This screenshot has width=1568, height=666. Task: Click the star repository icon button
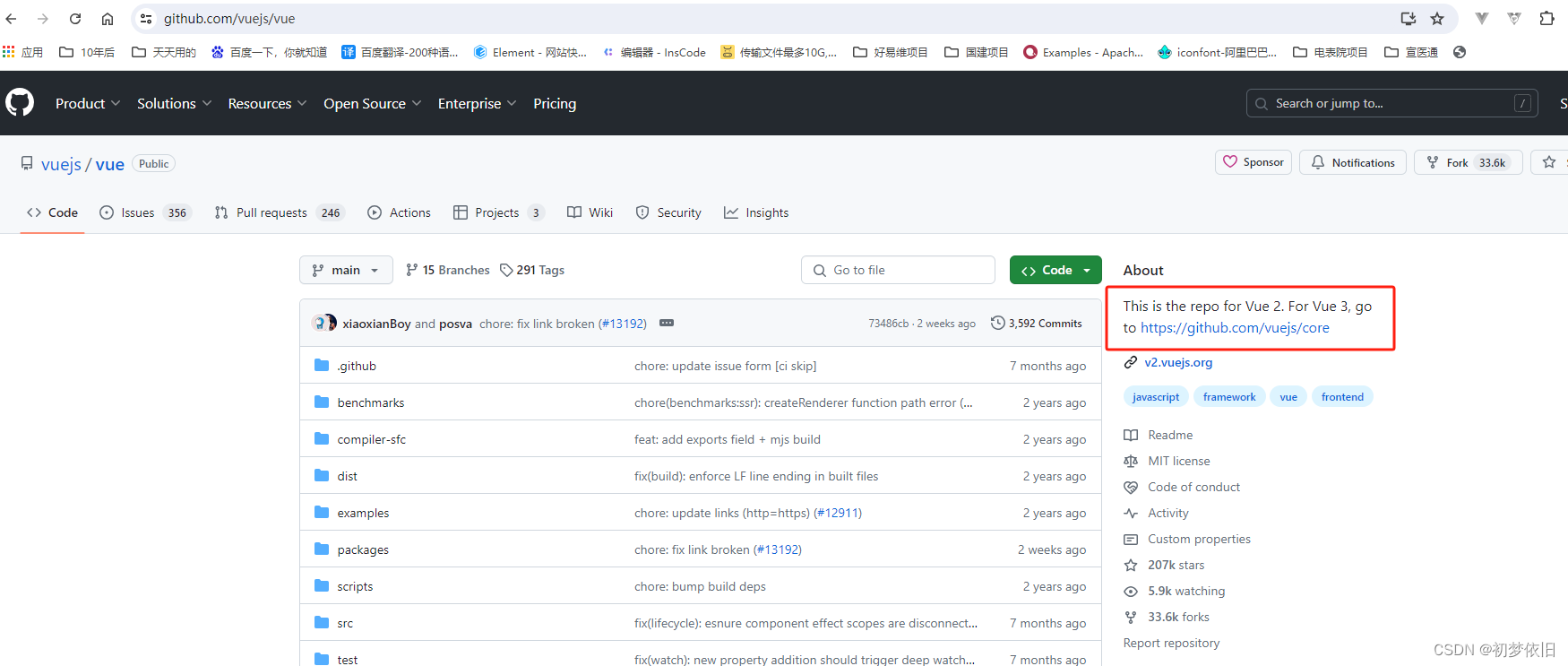(1549, 162)
